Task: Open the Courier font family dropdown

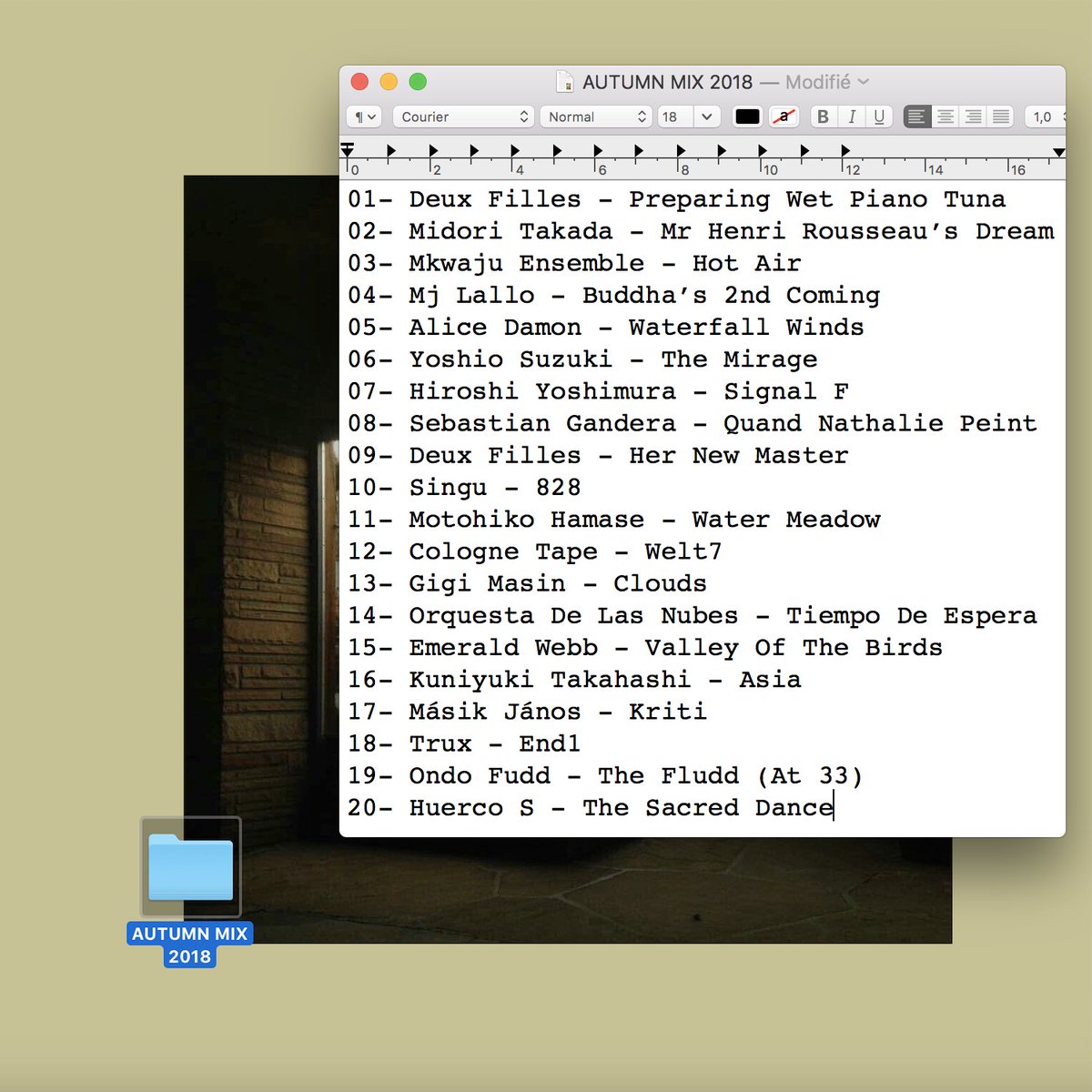Action: (463, 116)
